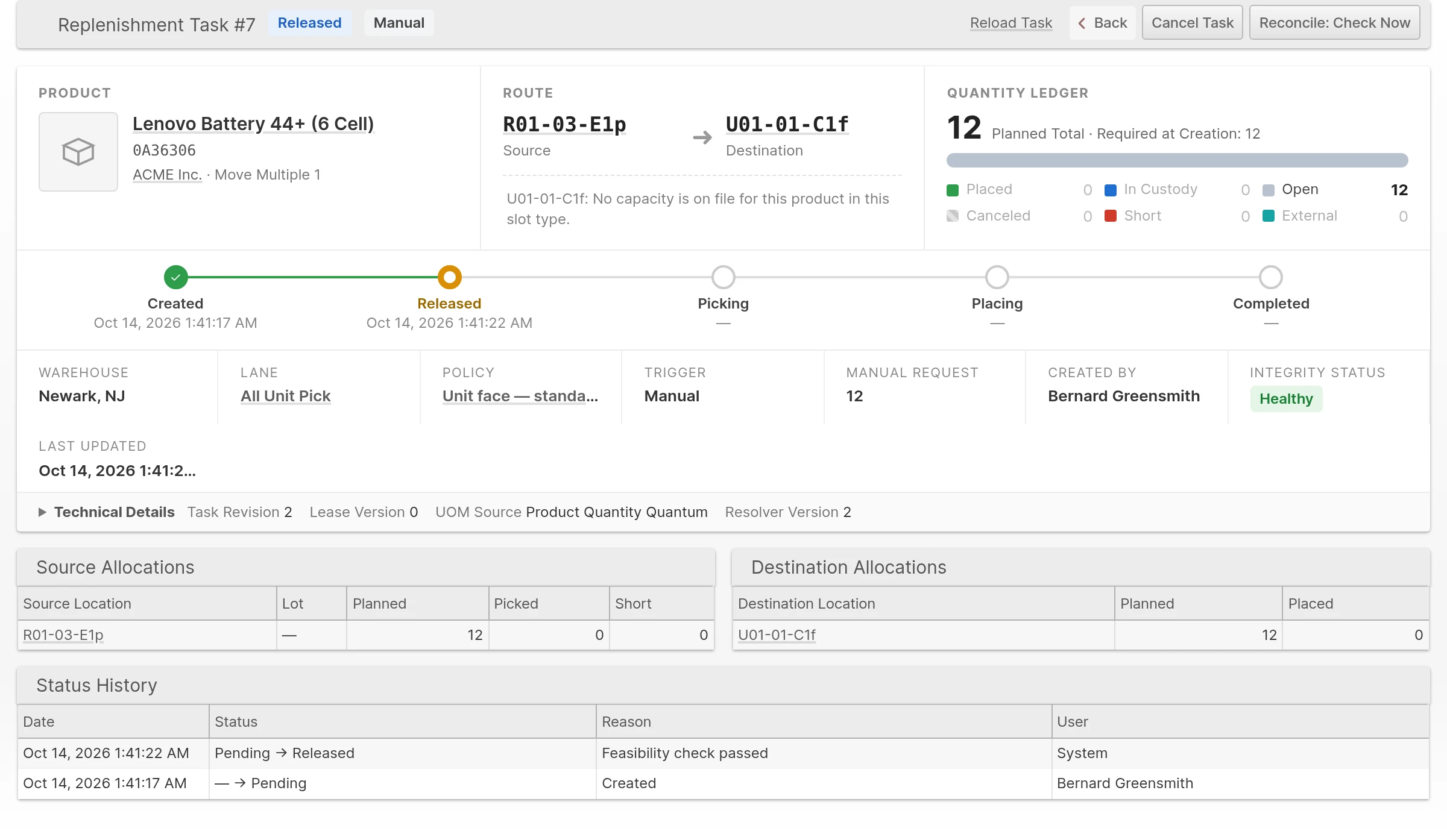The image size is (1447, 840).
Task: Click the Bernard Greensmith created-by value
Action: [1124, 396]
